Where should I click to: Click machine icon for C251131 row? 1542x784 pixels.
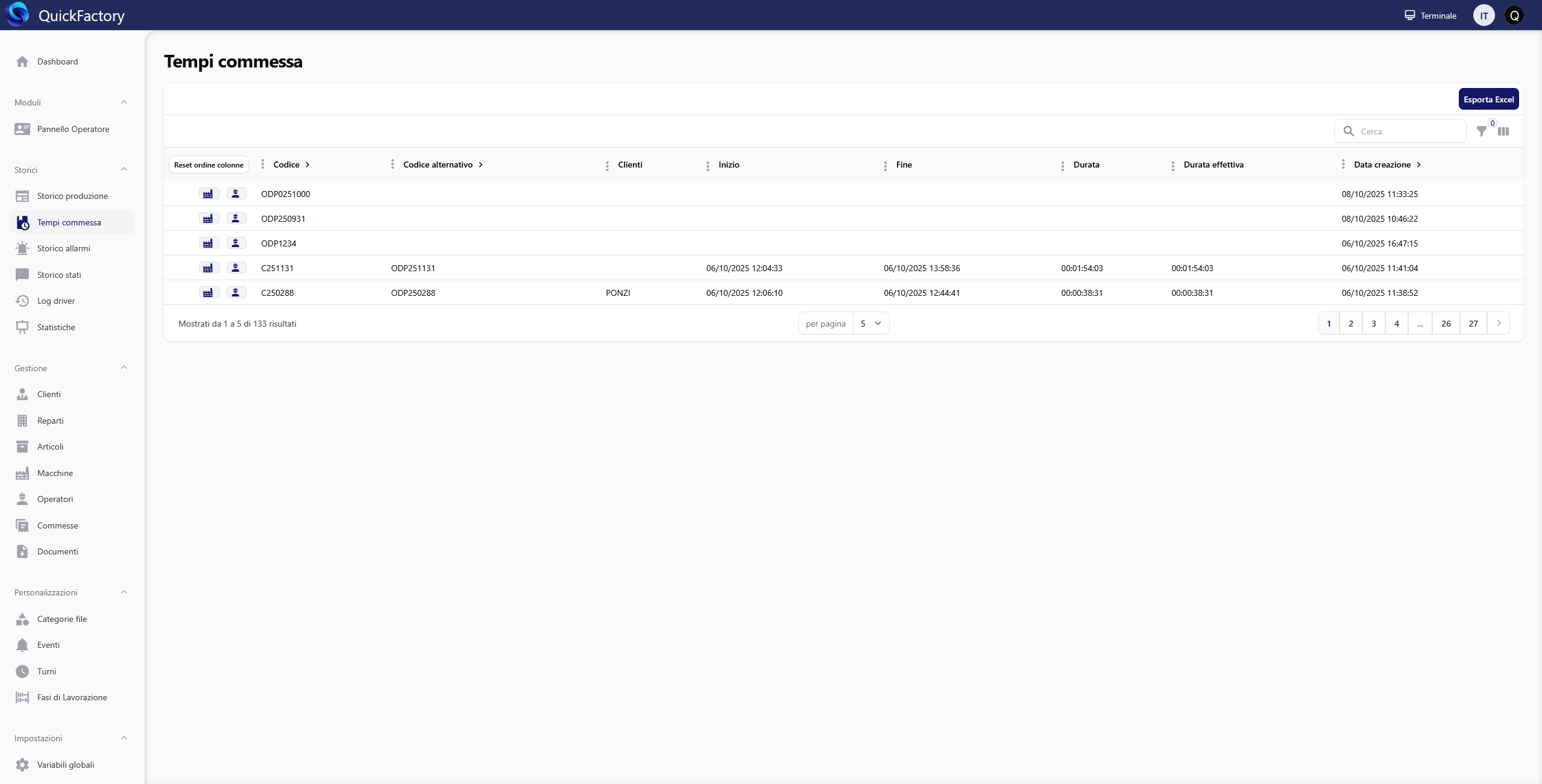click(x=208, y=268)
